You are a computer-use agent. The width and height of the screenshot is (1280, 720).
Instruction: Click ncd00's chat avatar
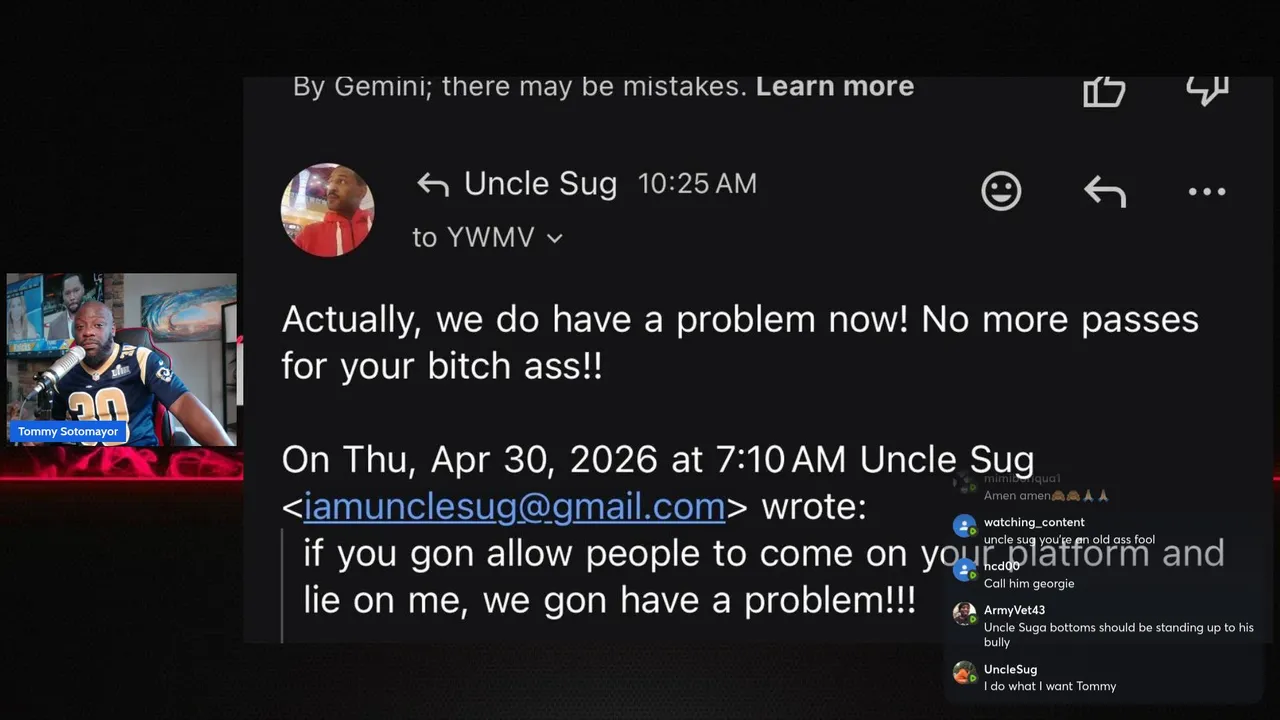[964, 571]
